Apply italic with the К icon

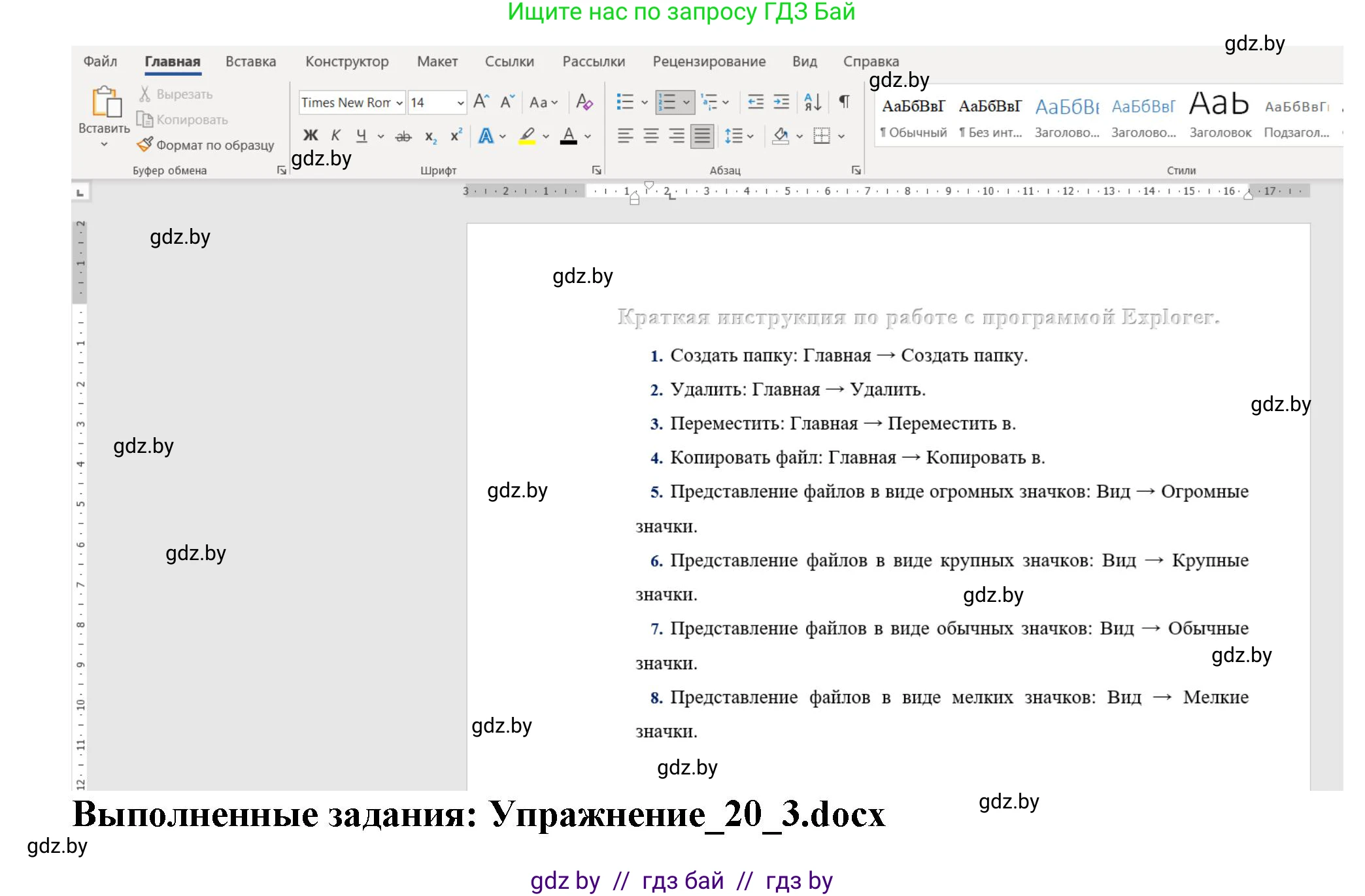(336, 135)
